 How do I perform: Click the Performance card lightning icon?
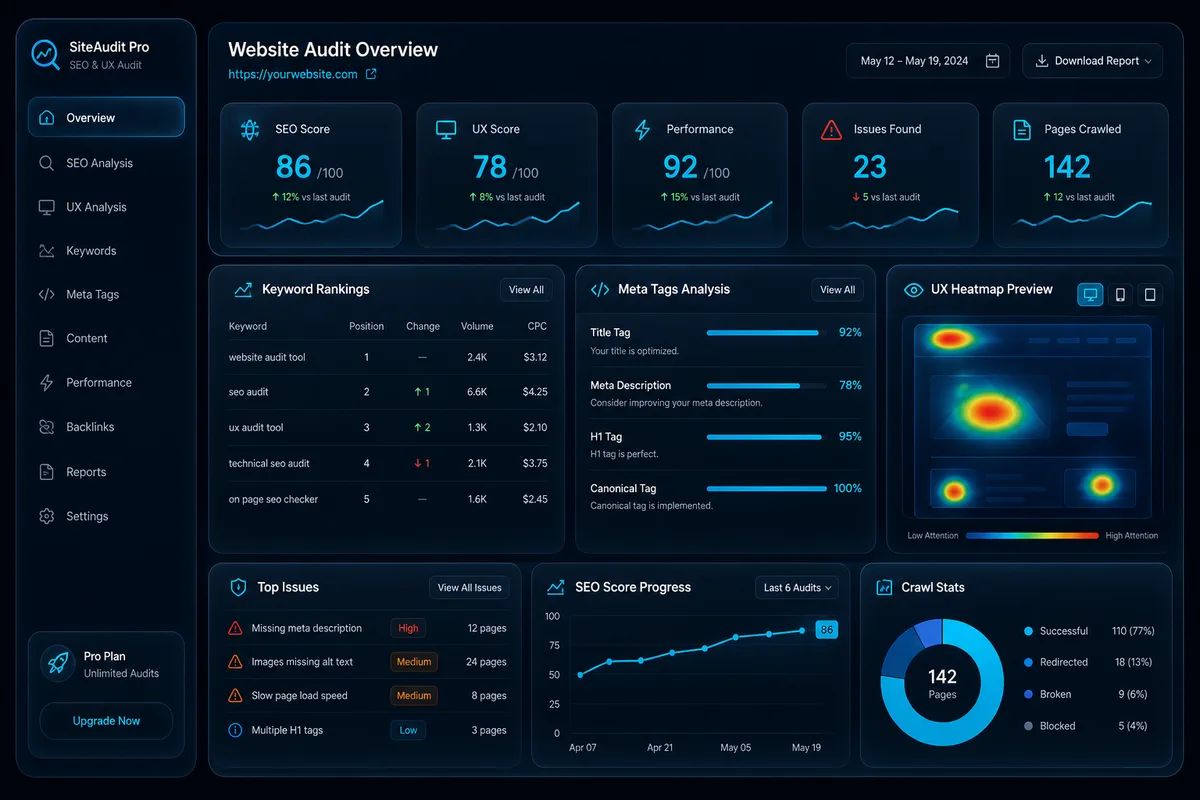643,129
